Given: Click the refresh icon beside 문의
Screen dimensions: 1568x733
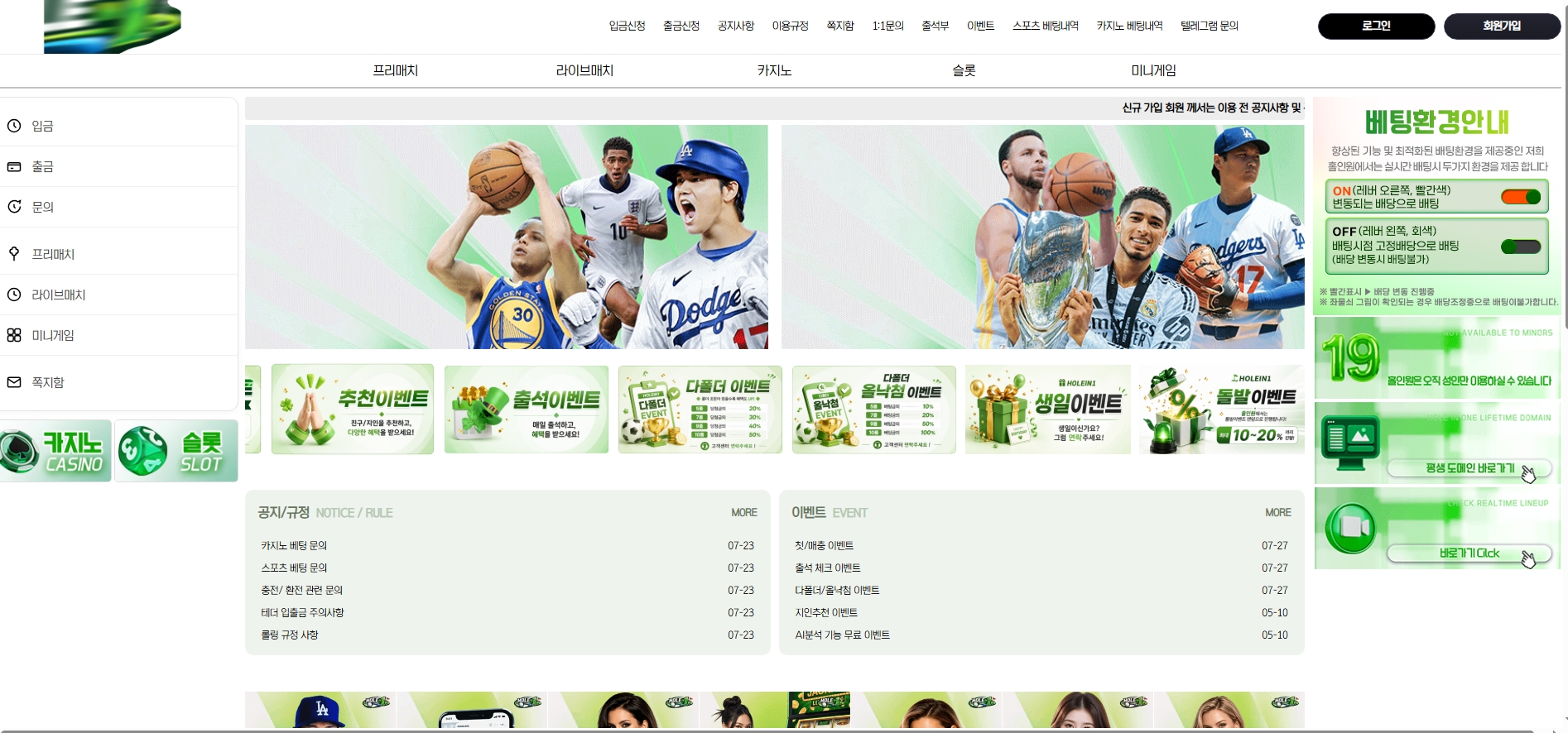Looking at the screenshot, I should click(x=14, y=207).
